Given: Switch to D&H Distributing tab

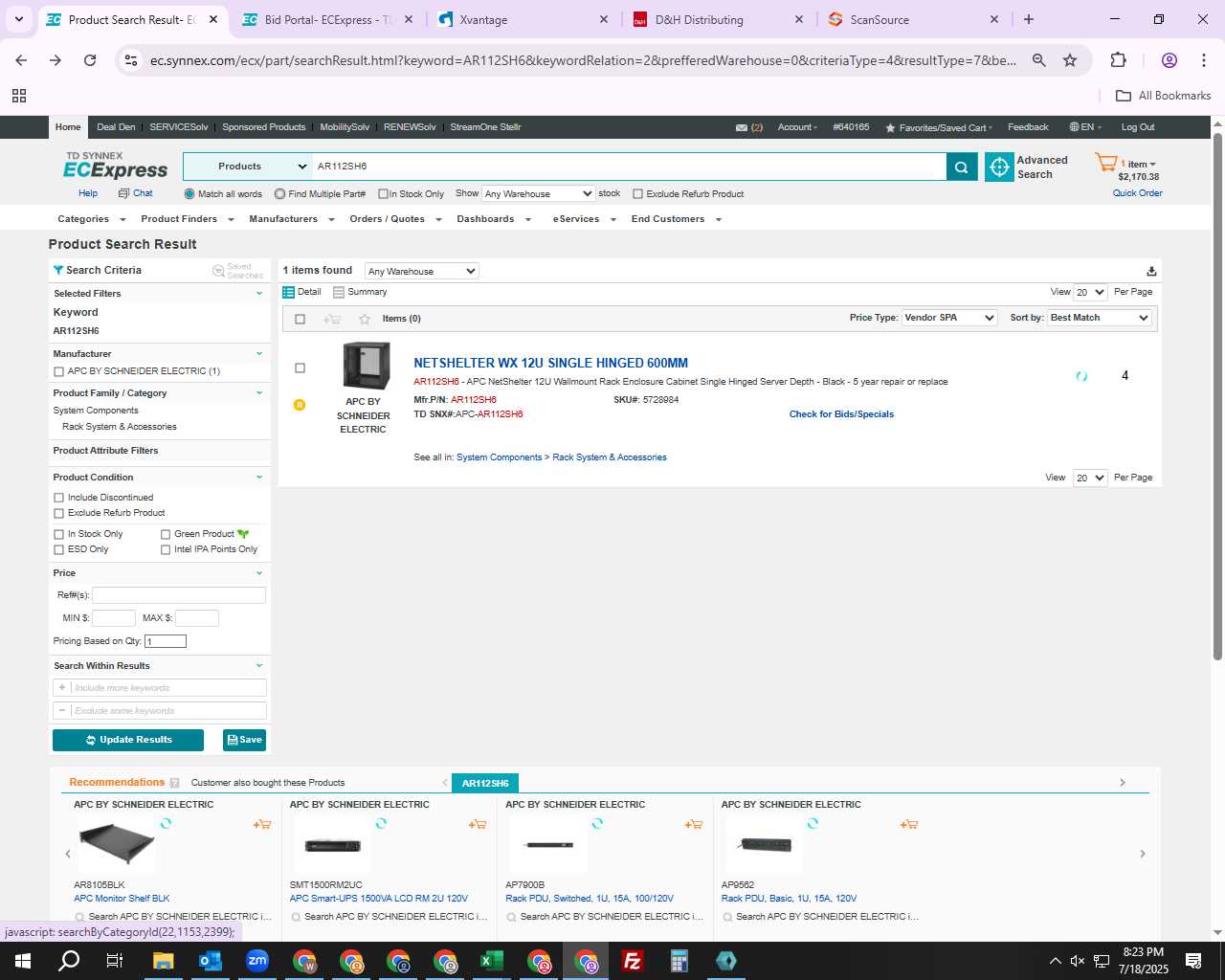Looking at the screenshot, I should point(717,19).
